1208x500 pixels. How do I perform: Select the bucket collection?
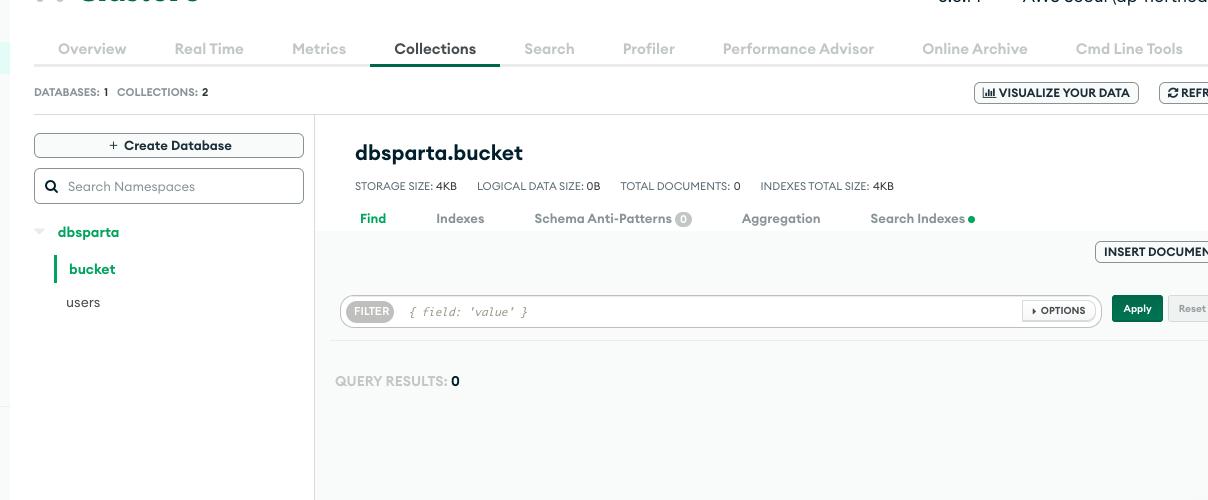[92, 269]
